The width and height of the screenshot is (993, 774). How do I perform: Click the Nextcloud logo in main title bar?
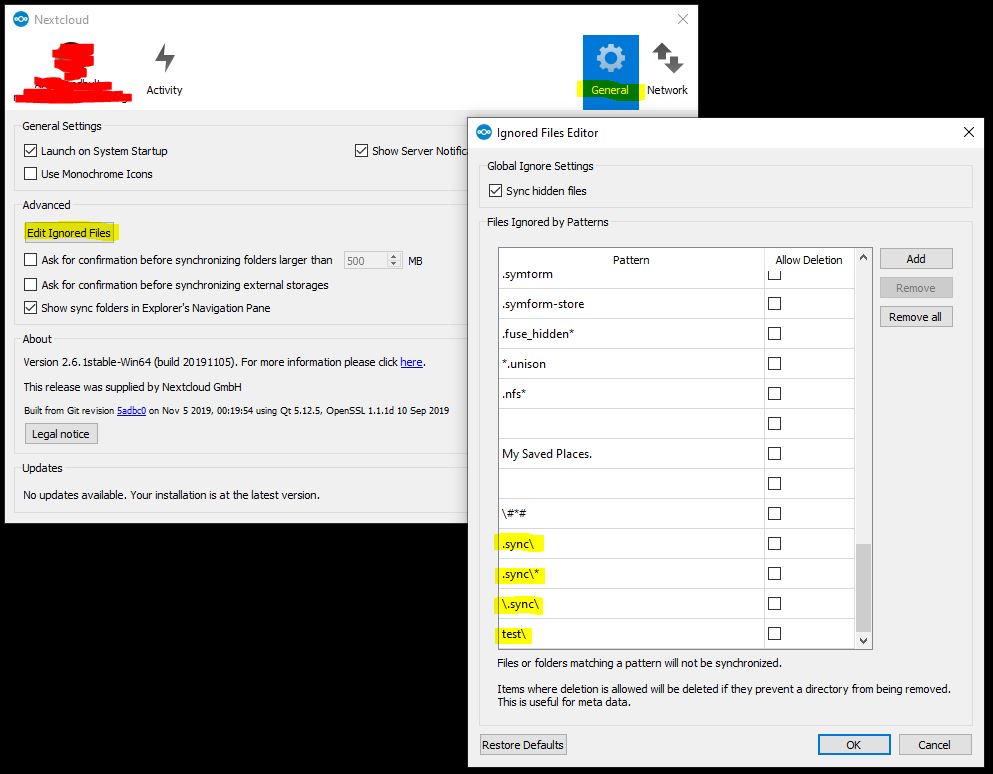point(21,19)
